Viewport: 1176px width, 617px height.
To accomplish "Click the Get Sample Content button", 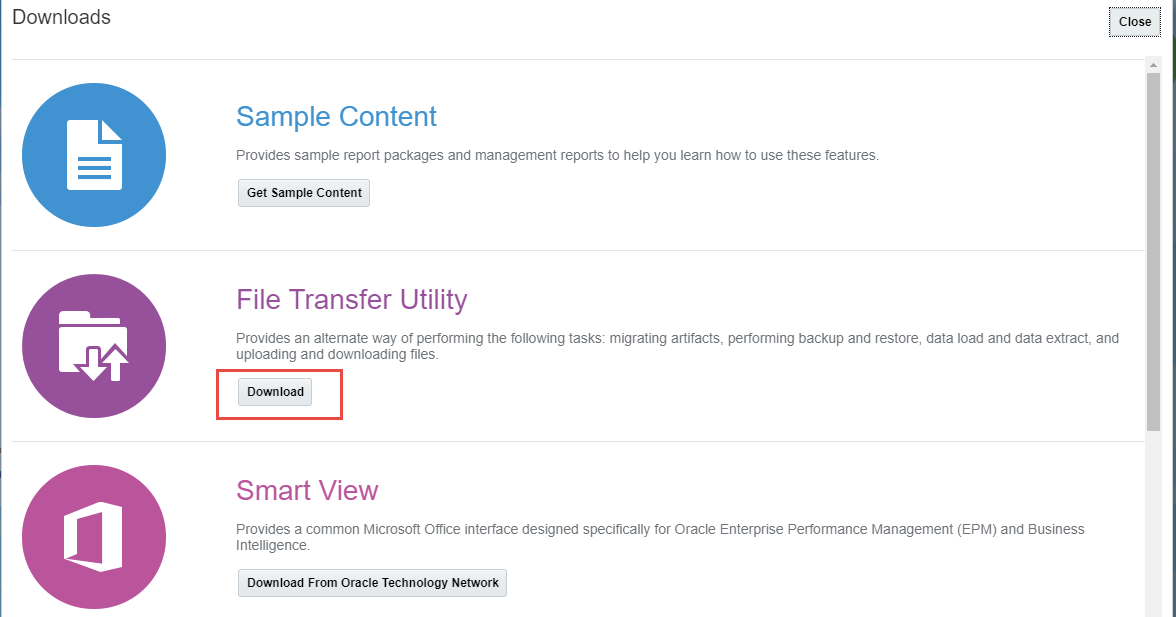I will point(303,192).
